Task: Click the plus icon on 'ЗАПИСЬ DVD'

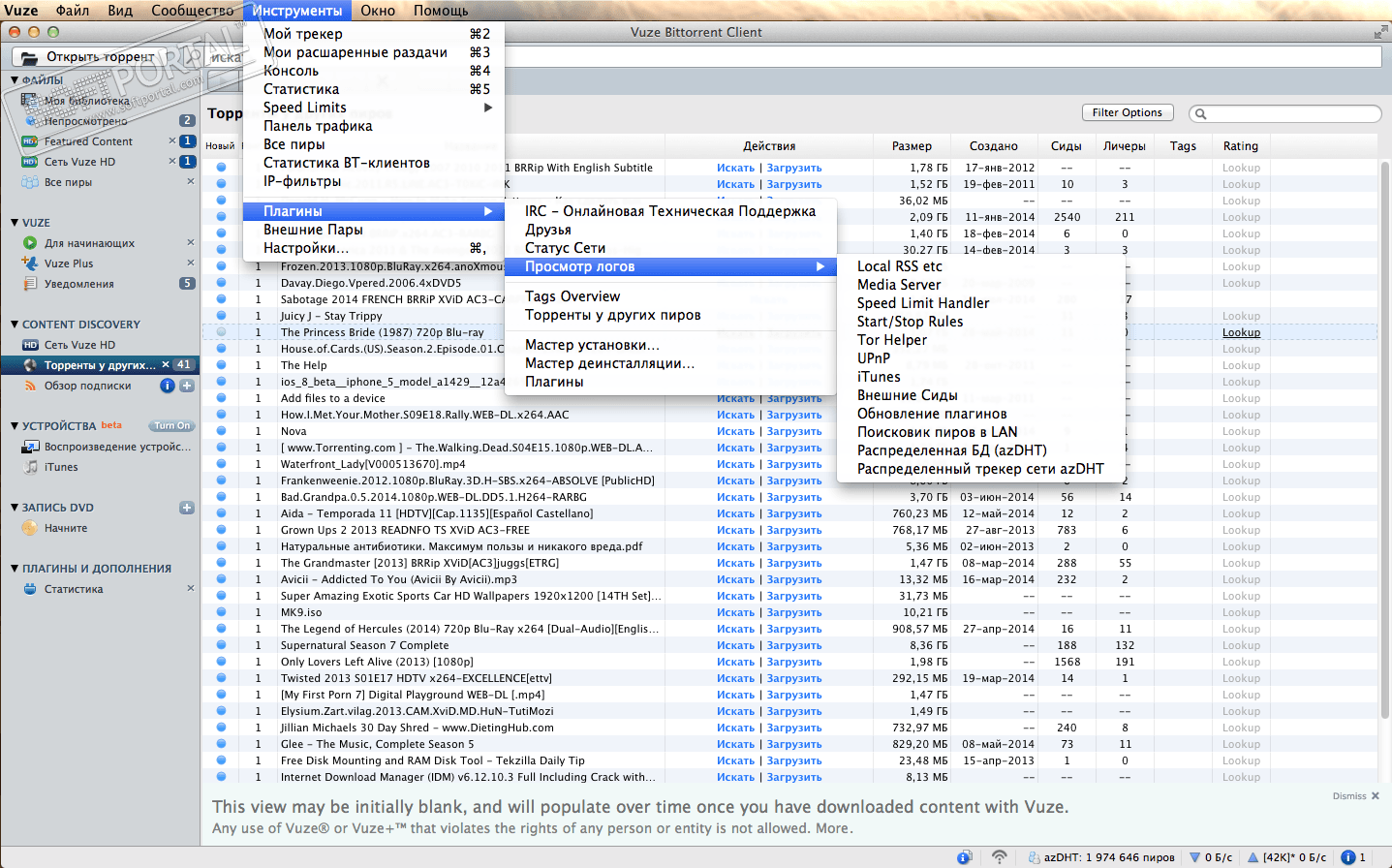Action: pos(187,508)
